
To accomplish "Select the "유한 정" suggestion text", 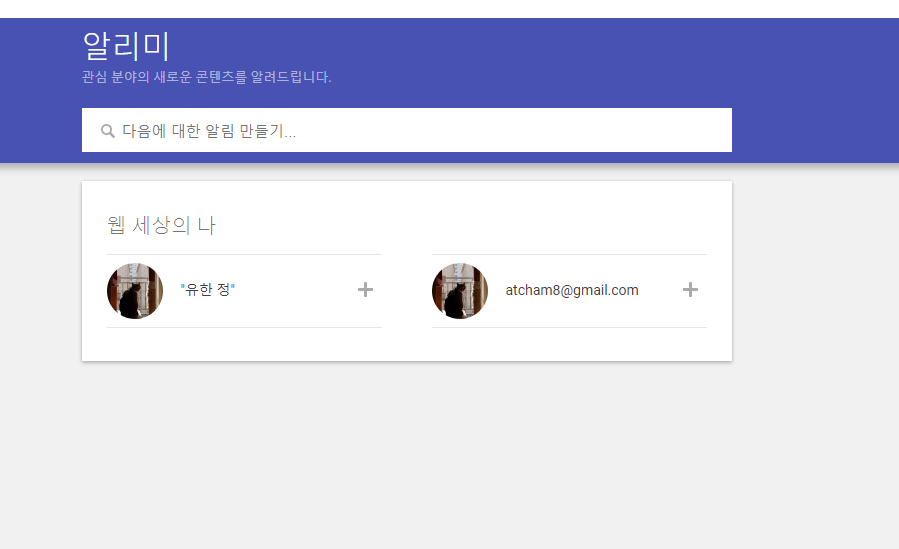I will [x=208, y=290].
